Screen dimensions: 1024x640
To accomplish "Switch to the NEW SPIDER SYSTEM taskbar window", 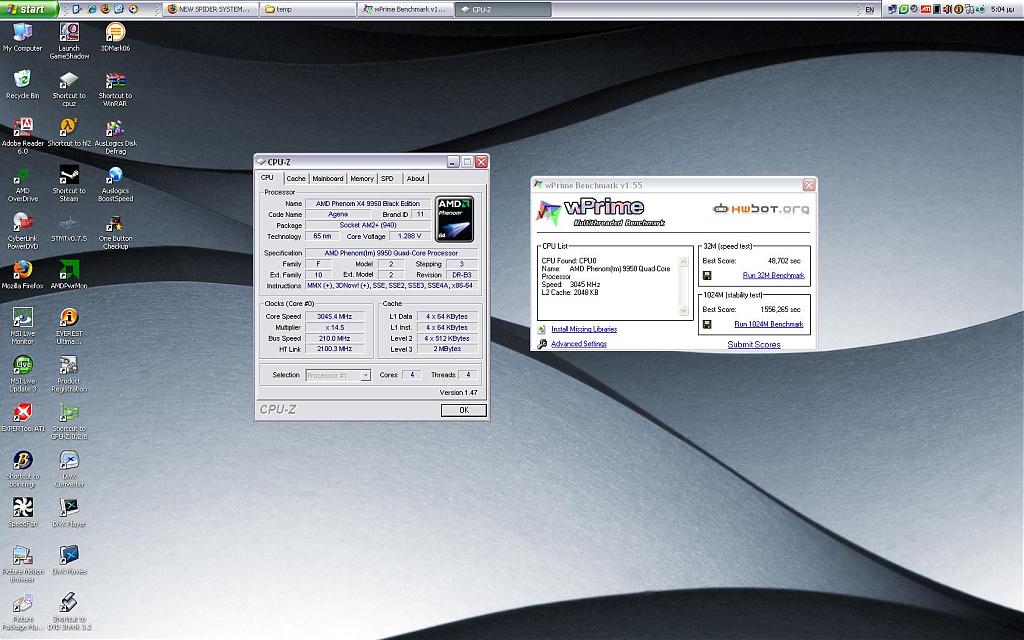I will pyautogui.click(x=210, y=9).
